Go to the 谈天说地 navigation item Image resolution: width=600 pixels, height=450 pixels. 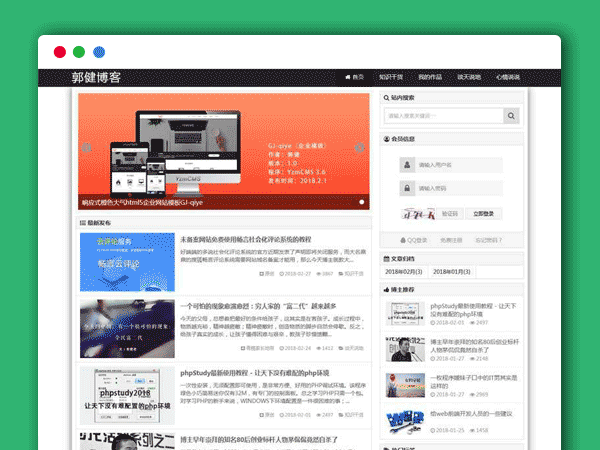coord(469,78)
